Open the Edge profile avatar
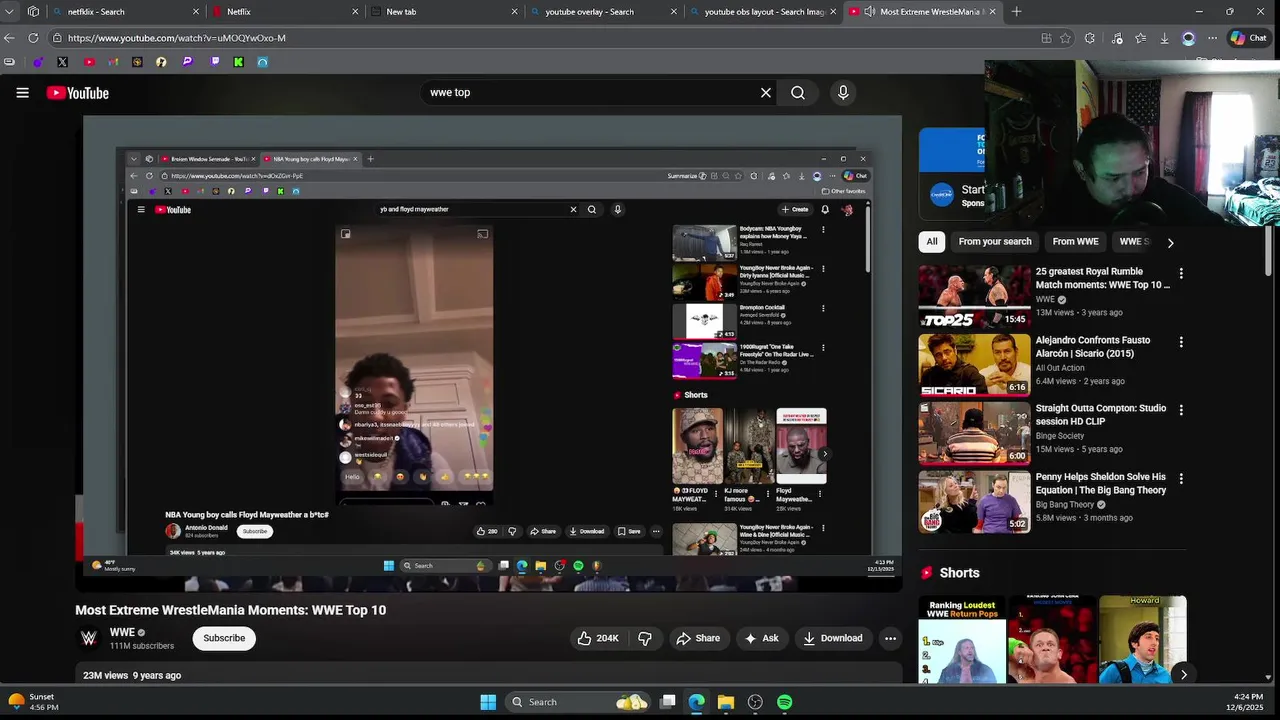1280x720 pixels. point(1189,38)
